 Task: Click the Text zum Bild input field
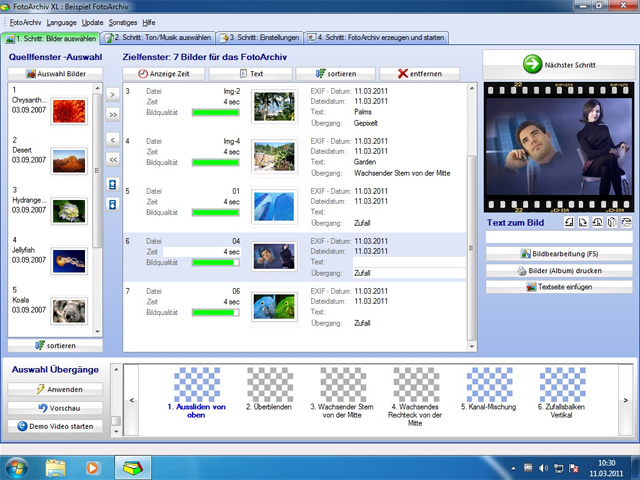click(x=558, y=238)
